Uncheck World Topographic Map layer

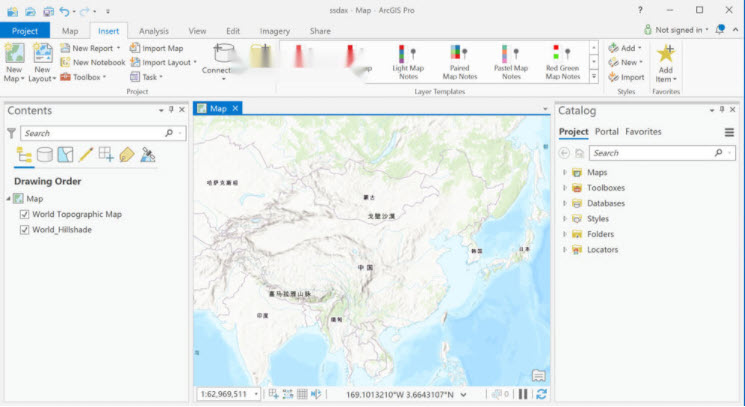pyautogui.click(x=25, y=214)
